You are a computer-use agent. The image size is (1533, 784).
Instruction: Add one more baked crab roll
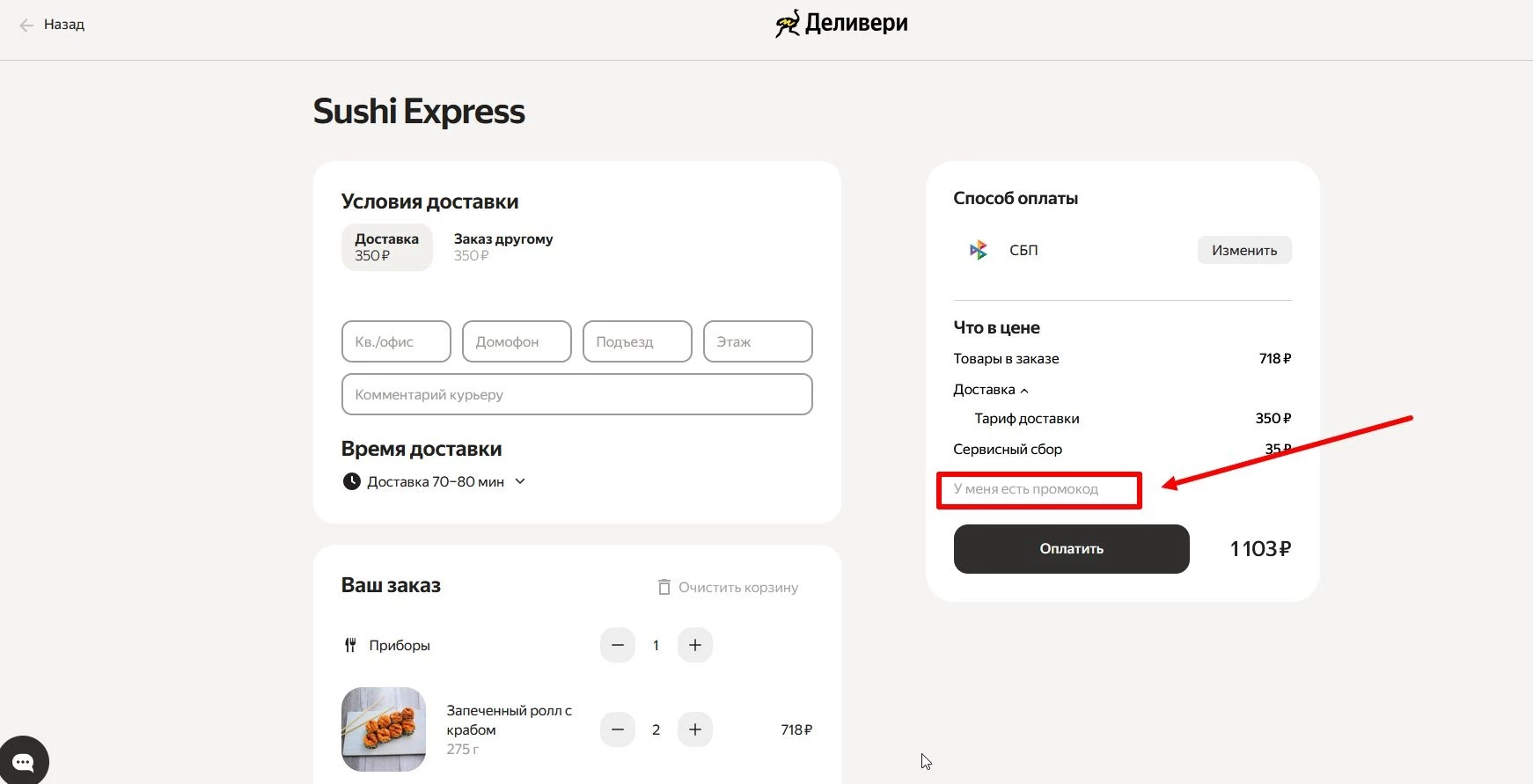pos(694,729)
